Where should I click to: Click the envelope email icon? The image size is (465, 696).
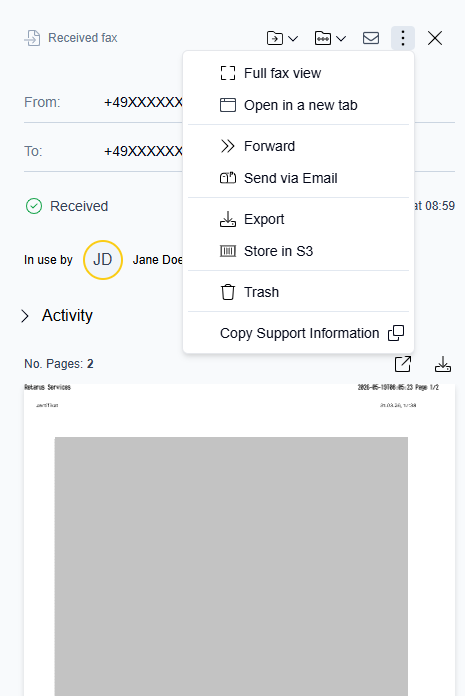click(x=371, y=38)
